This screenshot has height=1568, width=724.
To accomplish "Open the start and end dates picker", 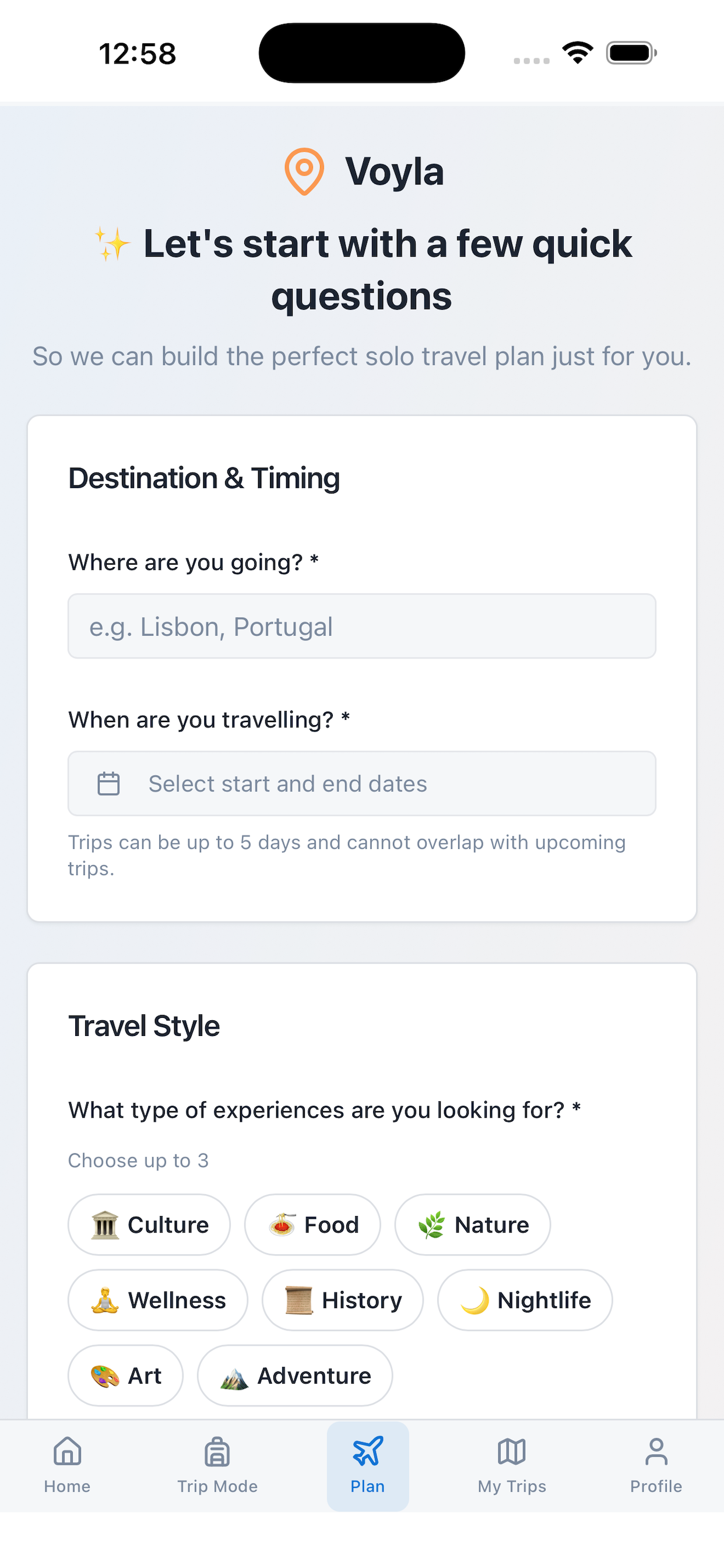I will 362,784.
